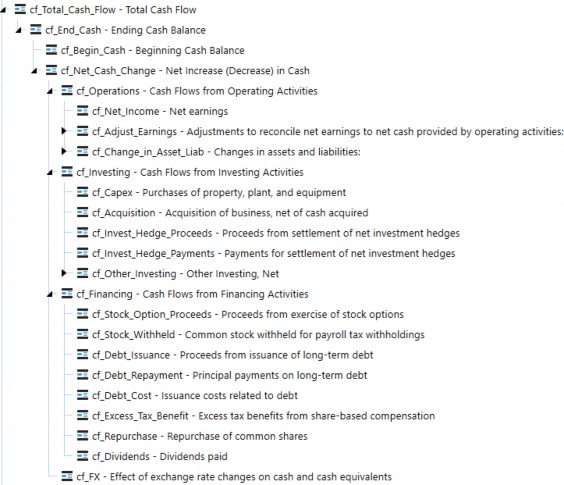Expand the cf_Adjust_Earnings node
The height and width of the screenshot is (485, 564).
point(64,131)
